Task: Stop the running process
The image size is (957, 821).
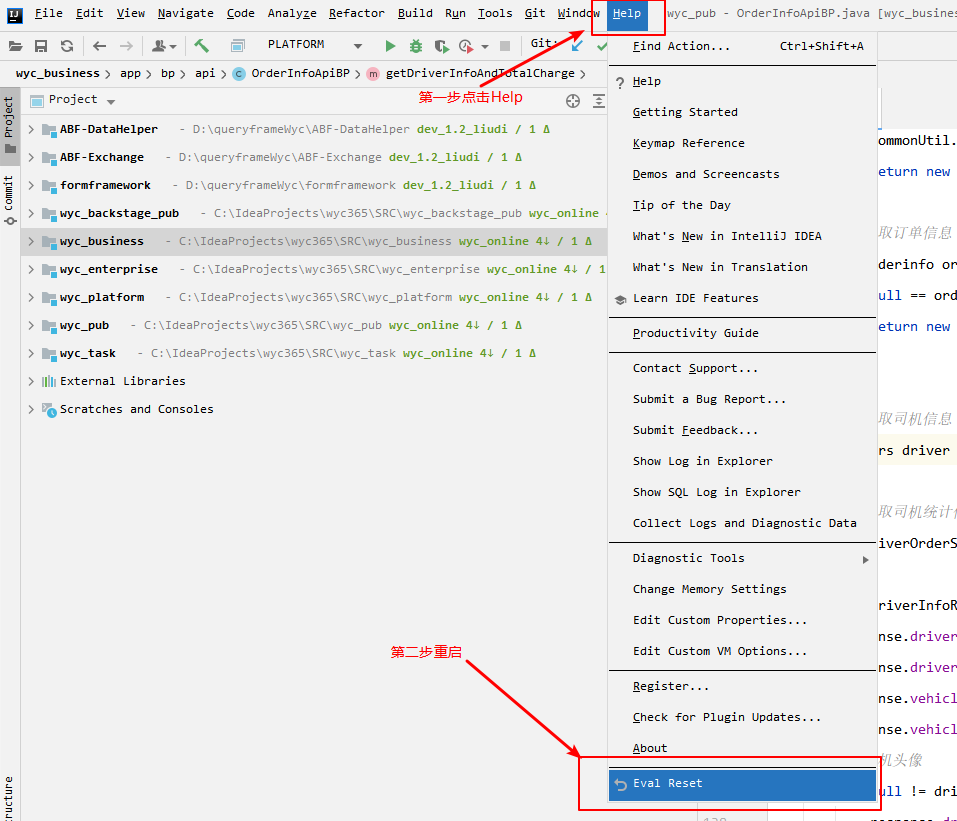Action: [x=508, y=45]
